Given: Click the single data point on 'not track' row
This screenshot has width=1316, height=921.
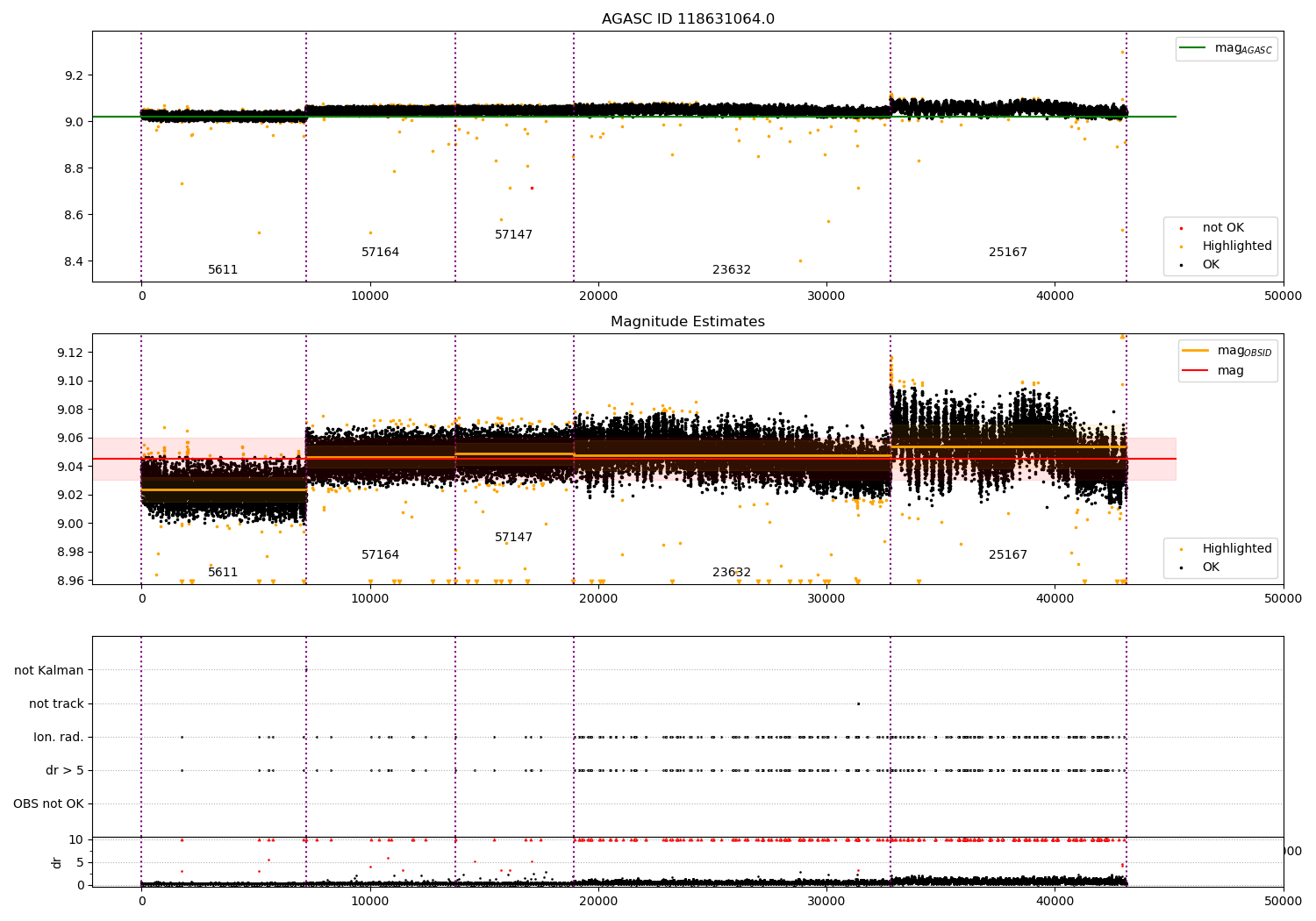Looking at the screenshot, I should [x=858, y=703].
